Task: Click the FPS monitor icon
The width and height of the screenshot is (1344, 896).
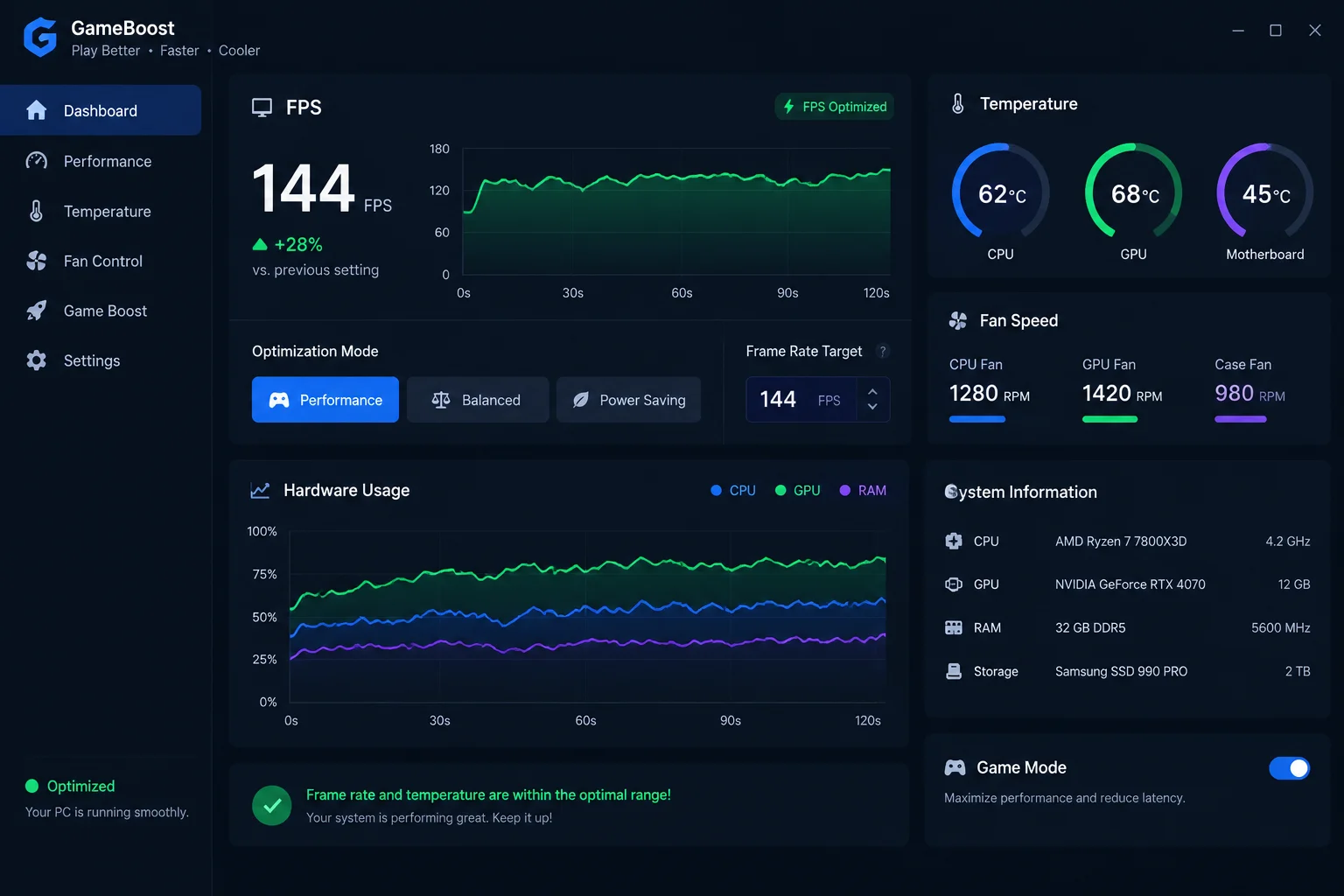Action: tap(262, 108)
